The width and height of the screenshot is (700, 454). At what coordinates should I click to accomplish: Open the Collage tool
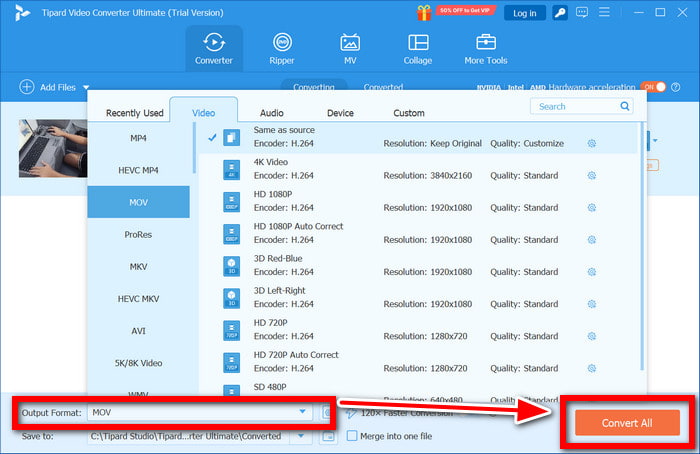pyautogui.click(x=418, y=49)
